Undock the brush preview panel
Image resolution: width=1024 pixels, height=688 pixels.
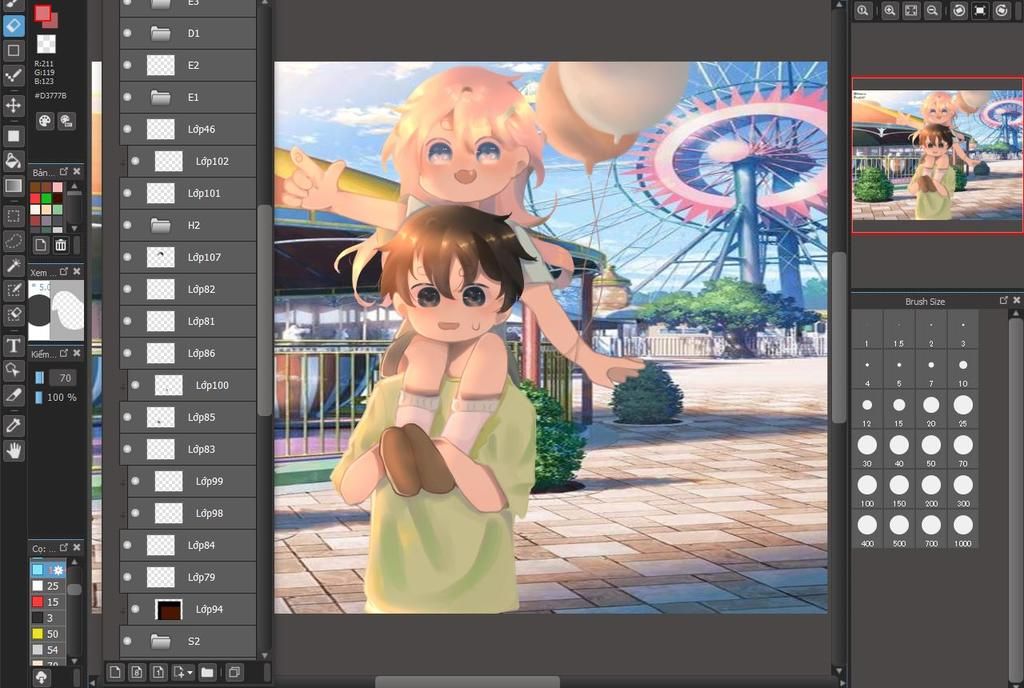point(64,272)
